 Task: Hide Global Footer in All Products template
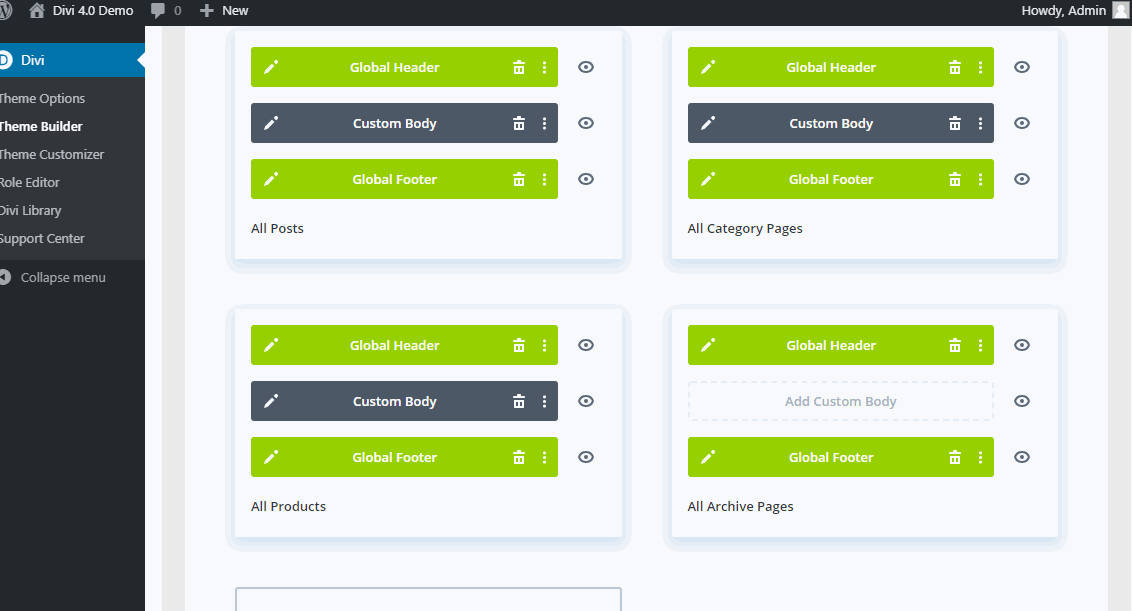coord(586,457)
